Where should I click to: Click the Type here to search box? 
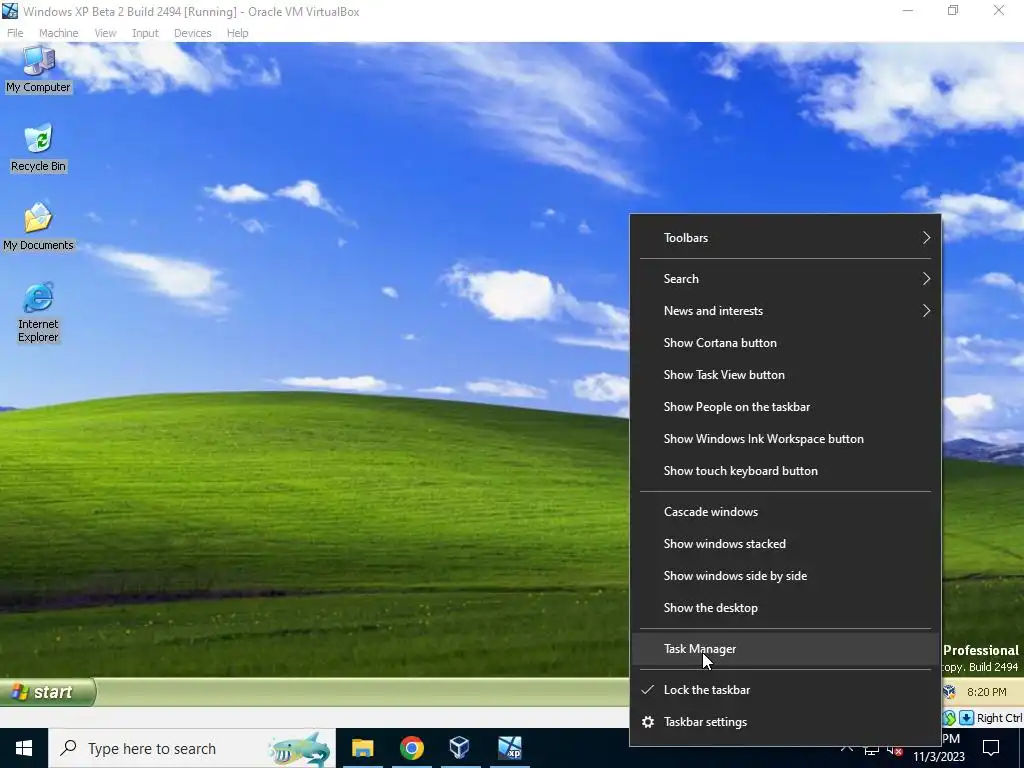point(192,748)
